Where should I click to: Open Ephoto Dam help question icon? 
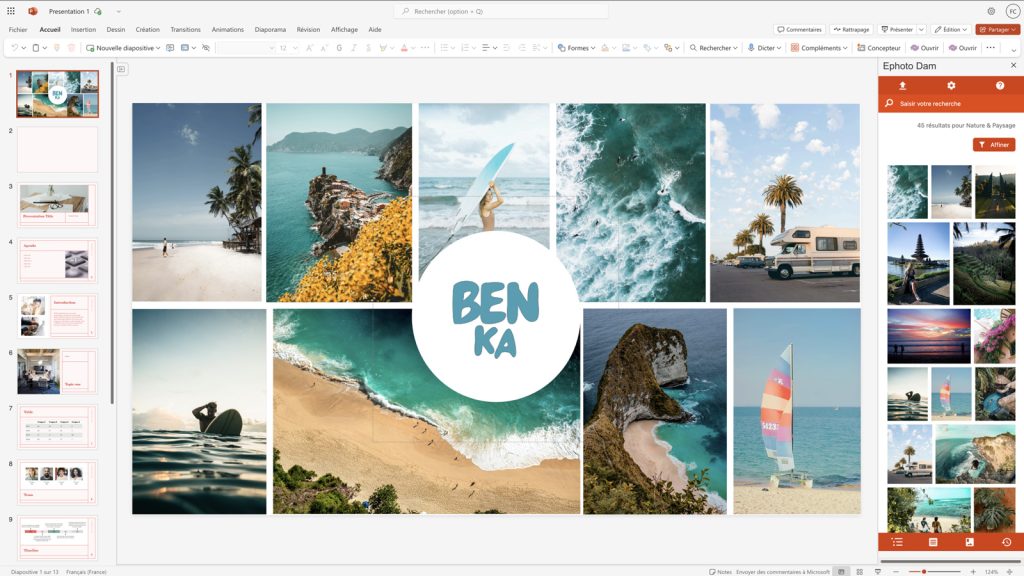1000,86
